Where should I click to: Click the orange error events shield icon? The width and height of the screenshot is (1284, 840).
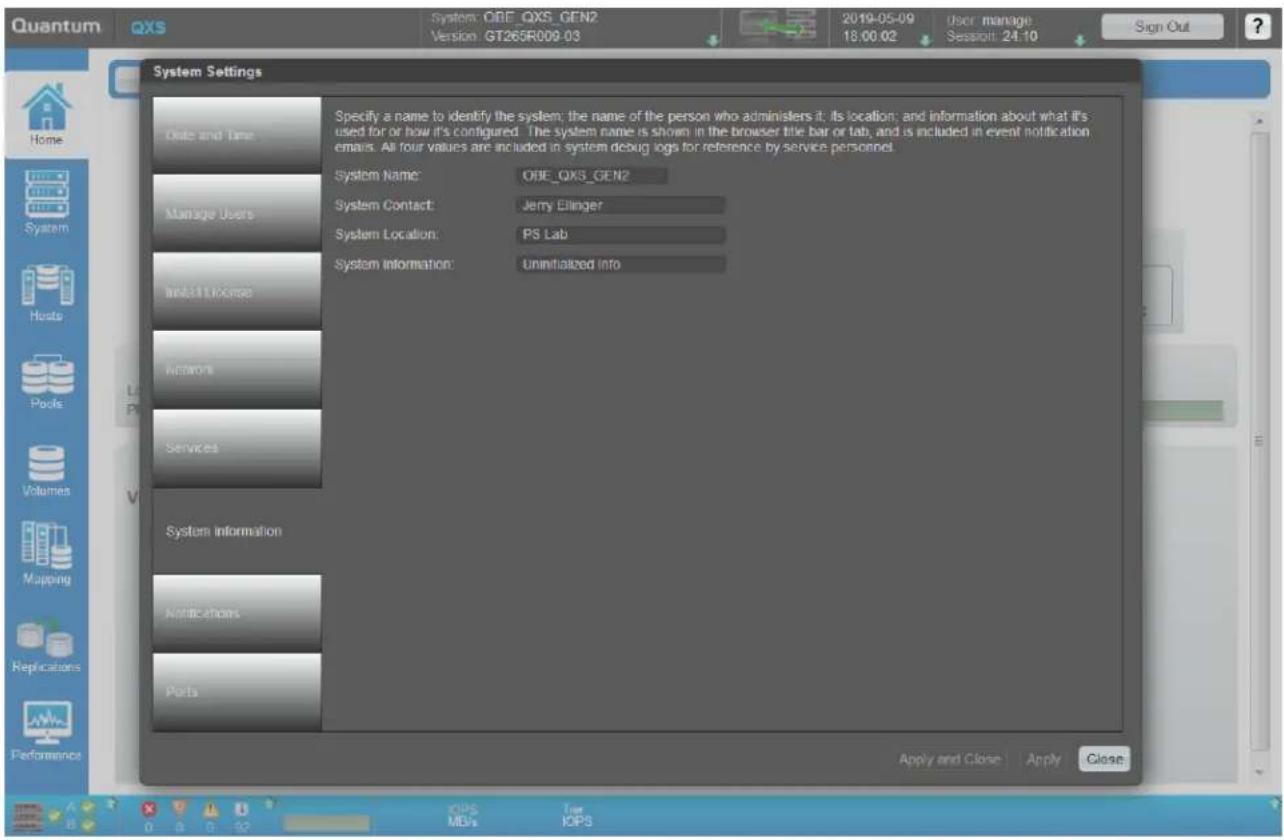[x=181, y=808]
